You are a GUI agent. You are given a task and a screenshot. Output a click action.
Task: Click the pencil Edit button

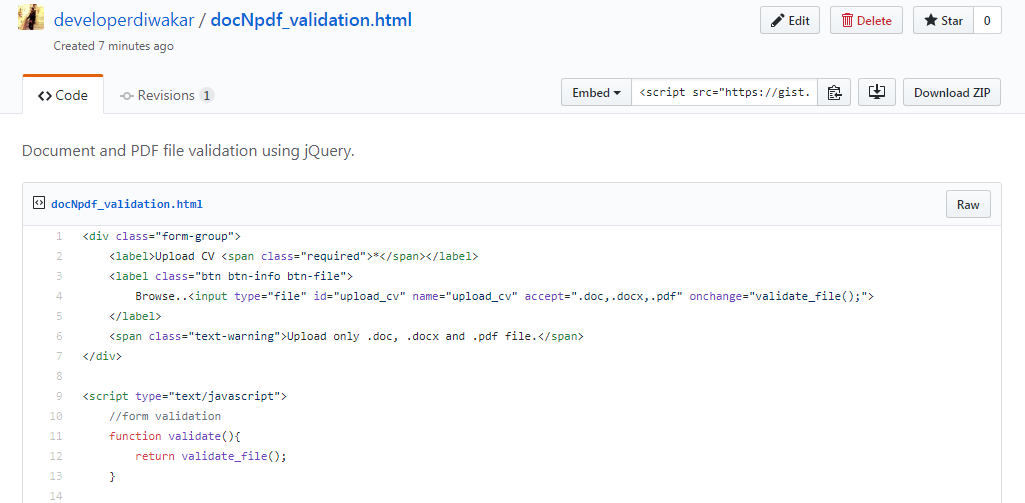(x=790, y=20)
